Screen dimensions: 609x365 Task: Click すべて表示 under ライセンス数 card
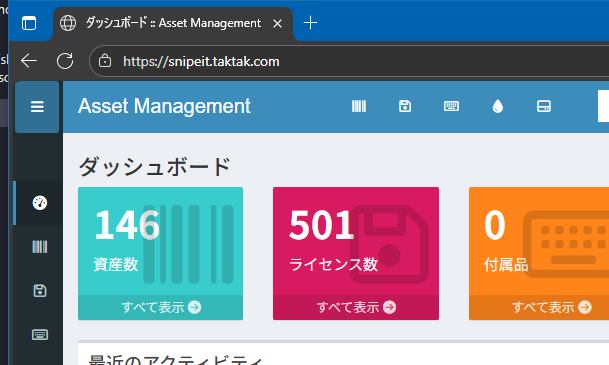coord(356,307)
